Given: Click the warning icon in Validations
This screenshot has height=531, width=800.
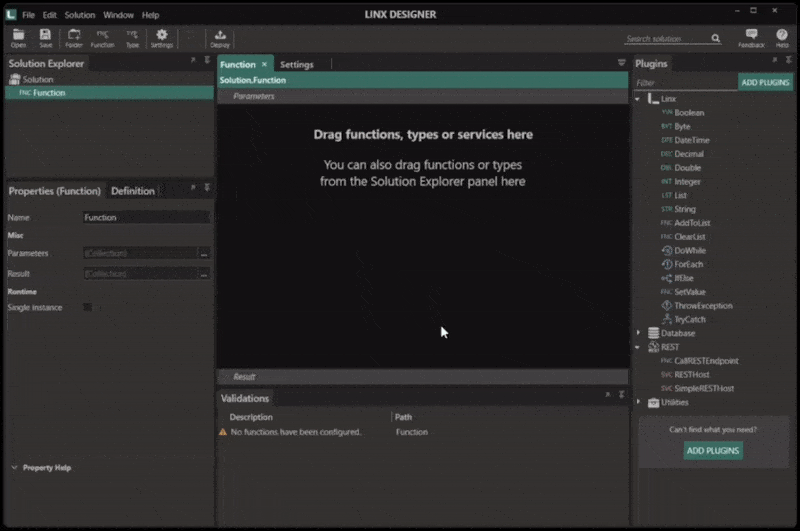Looking at the screenshot, I should (223, 432).
